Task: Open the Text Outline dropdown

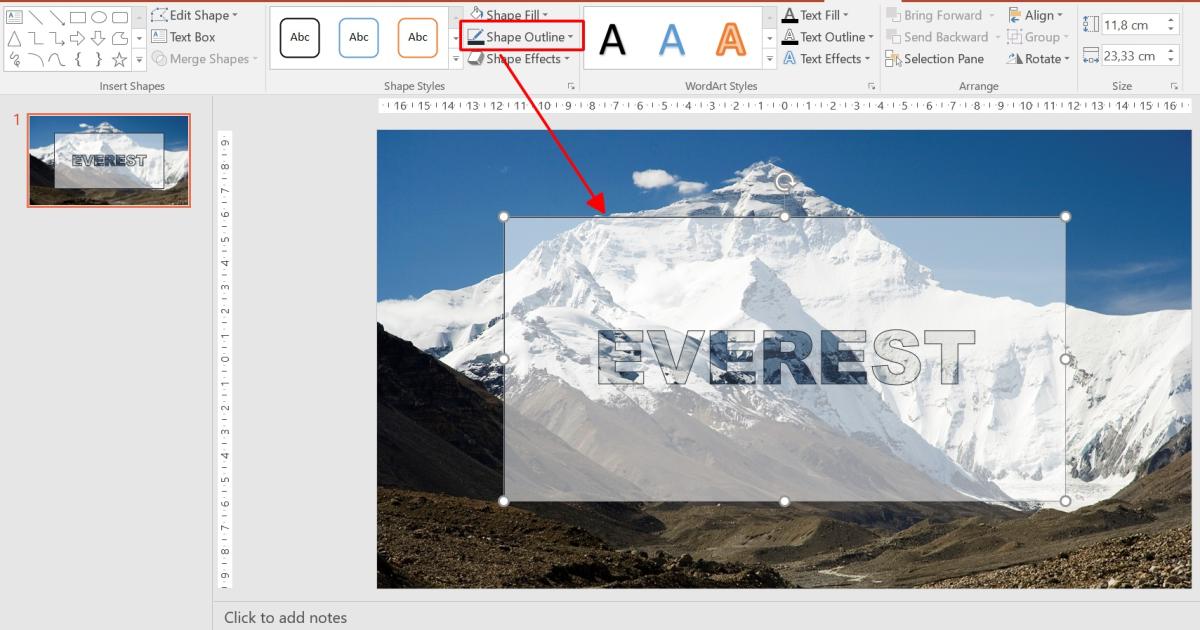Action: tap(828, 37)
